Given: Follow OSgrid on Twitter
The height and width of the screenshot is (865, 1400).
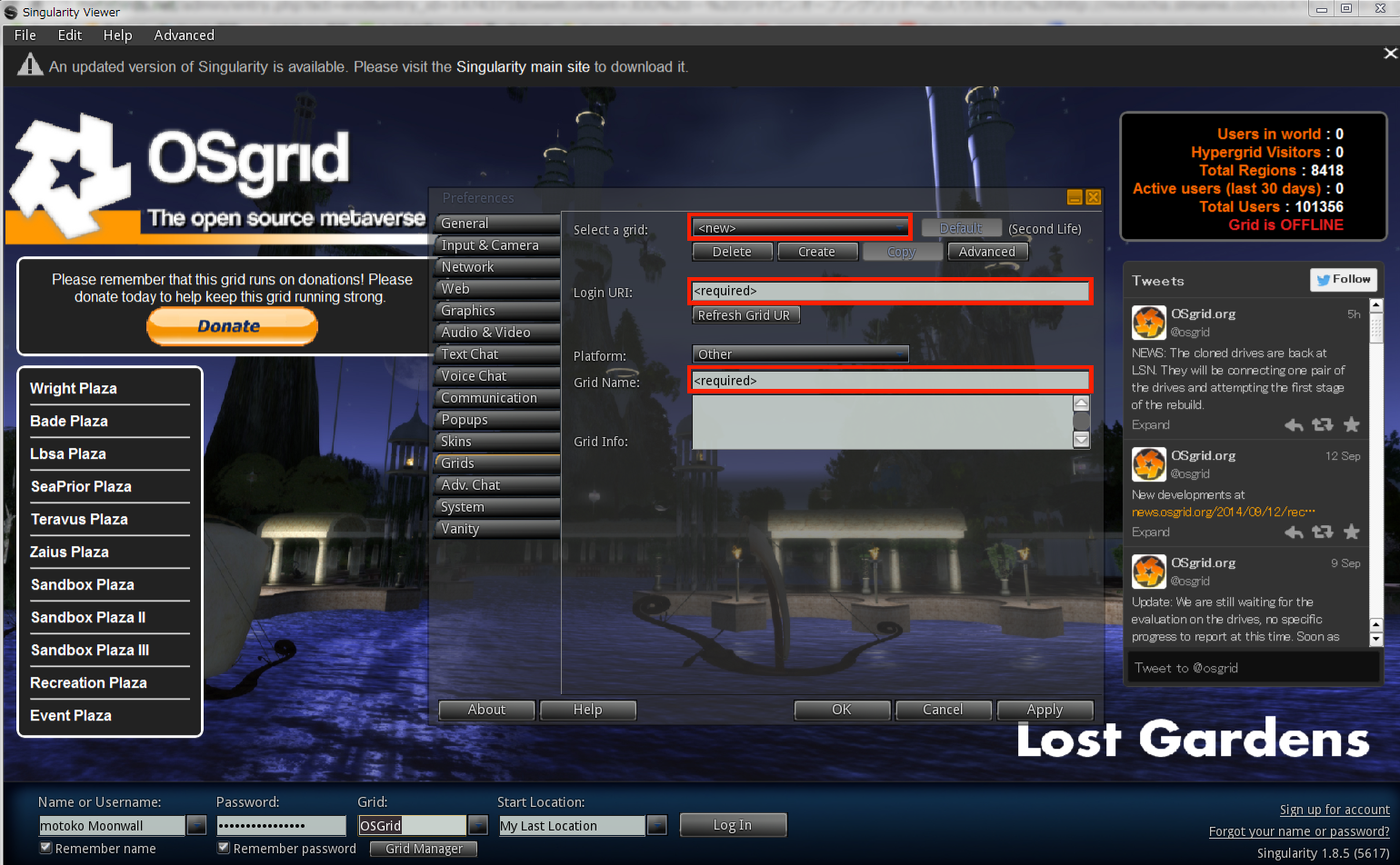Looking at the screenshot, I should tap(1343, 280).
